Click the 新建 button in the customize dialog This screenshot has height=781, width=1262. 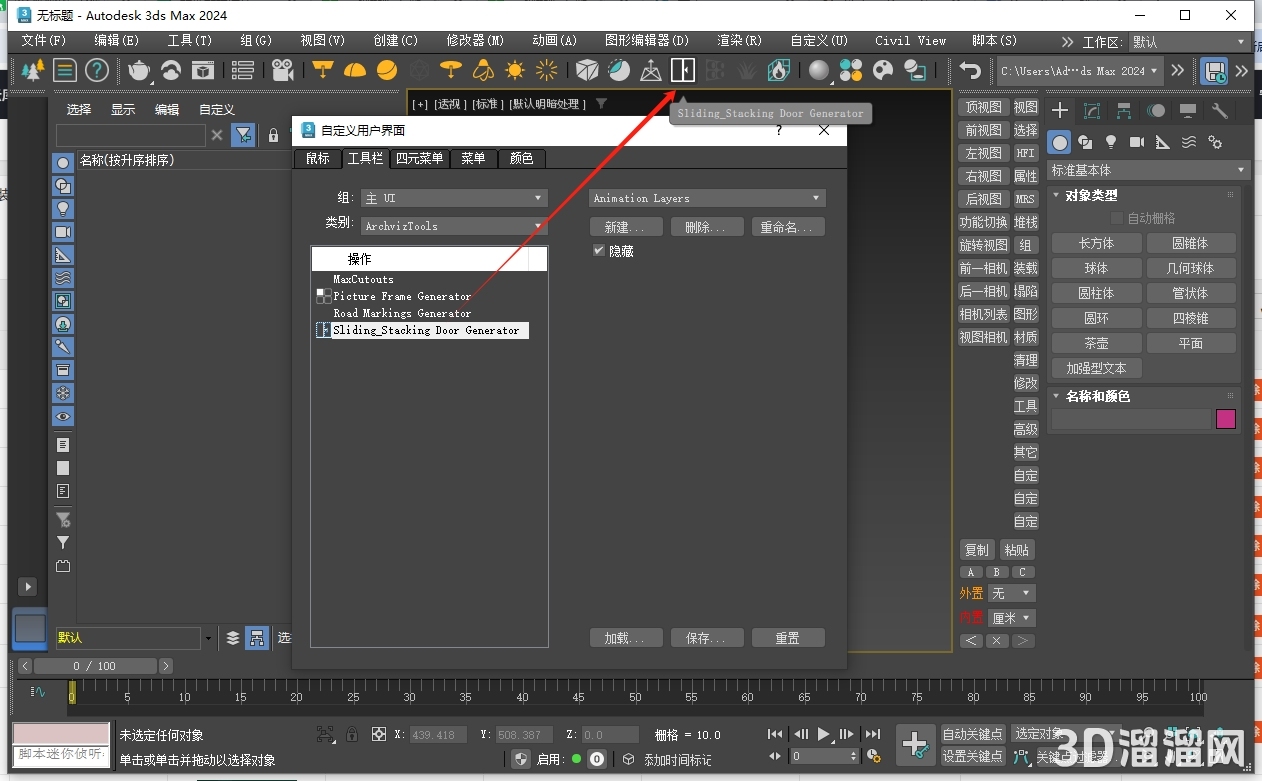[x=626, y=226]
